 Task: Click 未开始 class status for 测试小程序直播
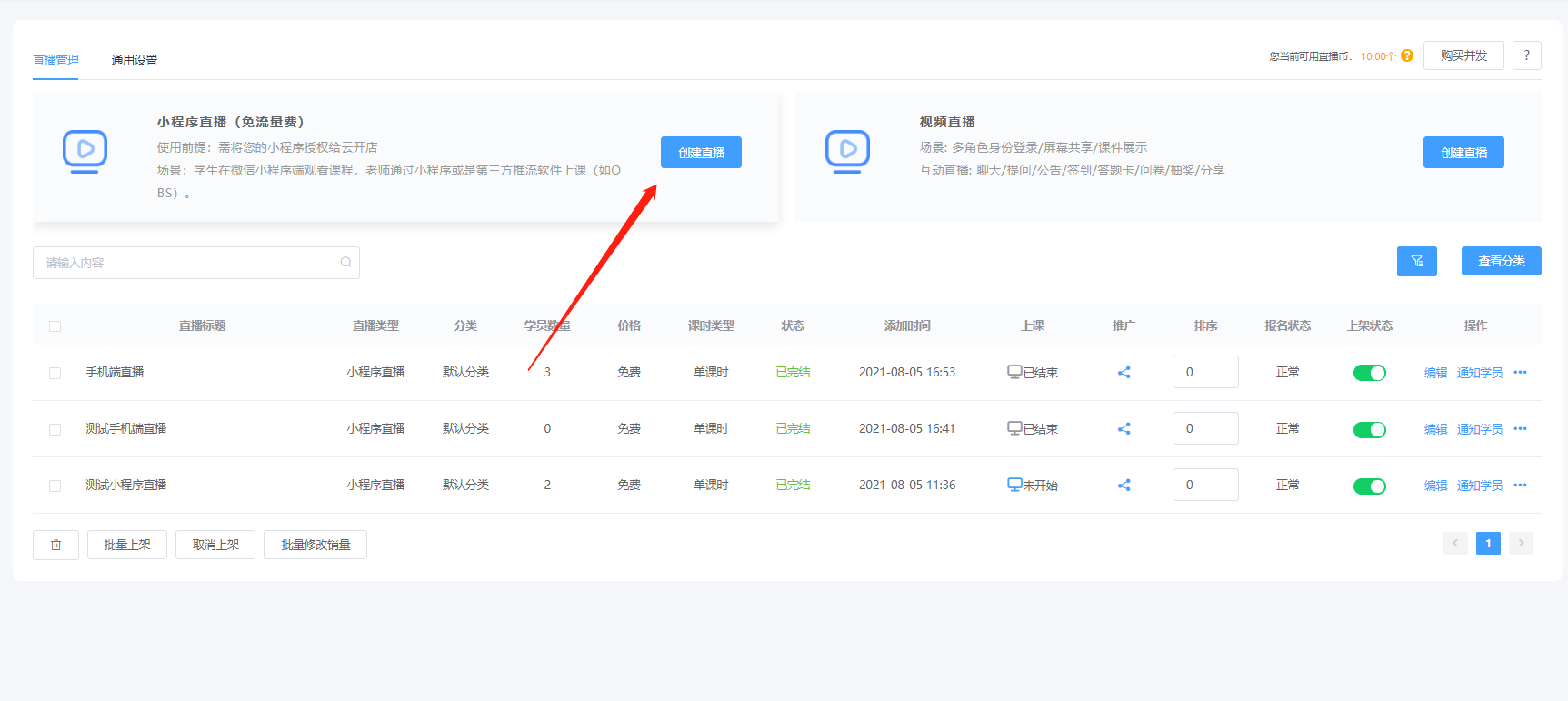tap(1033, 485)
